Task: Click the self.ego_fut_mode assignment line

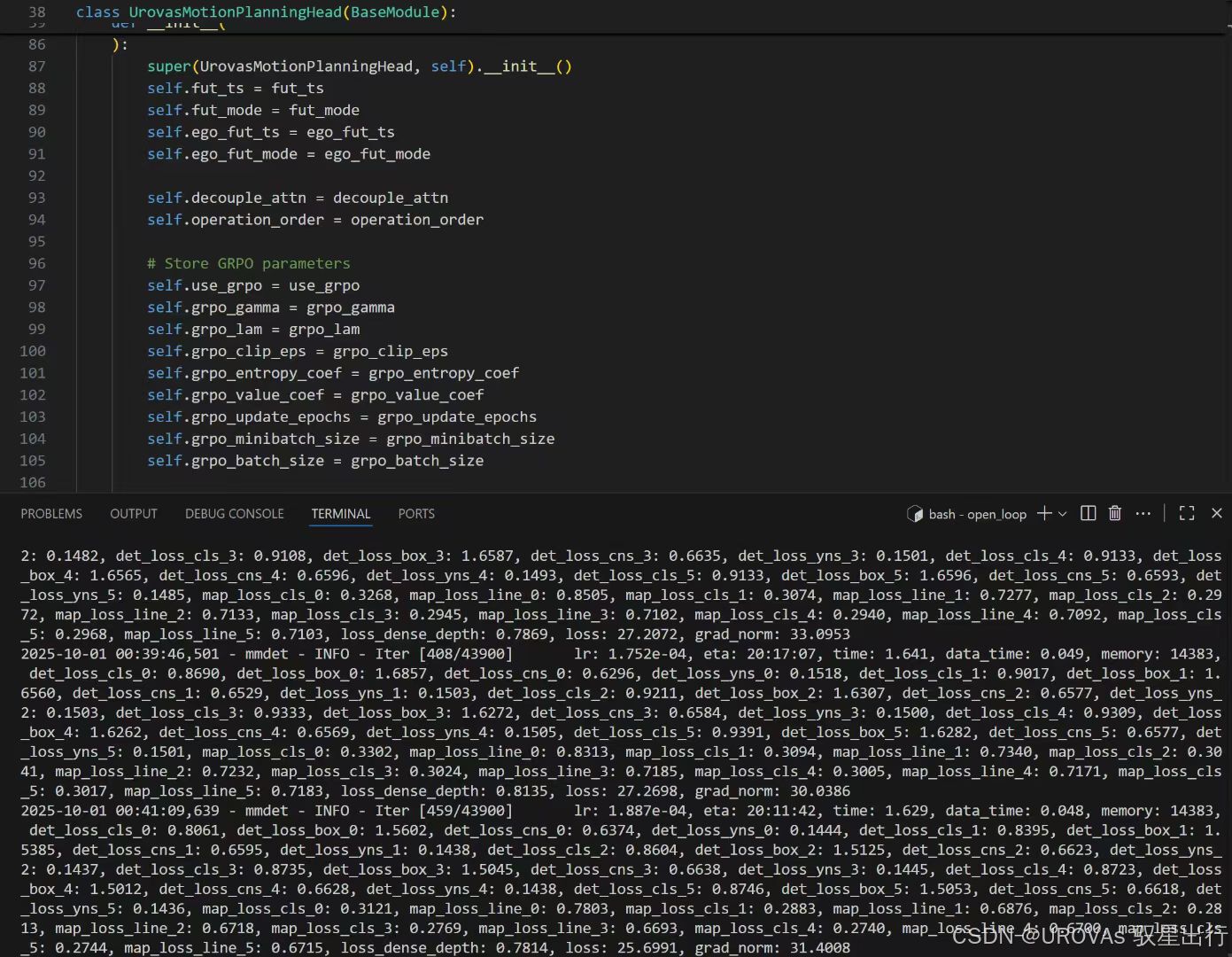Action: tap(289, 154)
